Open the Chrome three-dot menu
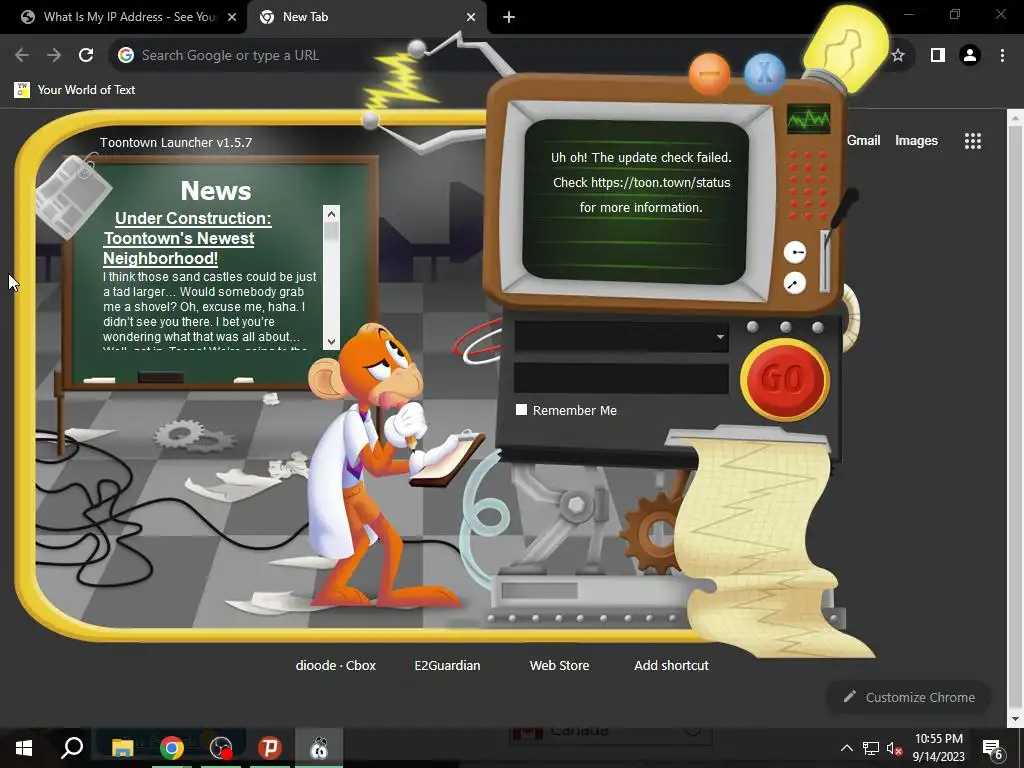1024x768 pixels. [x=1002, y=56]
